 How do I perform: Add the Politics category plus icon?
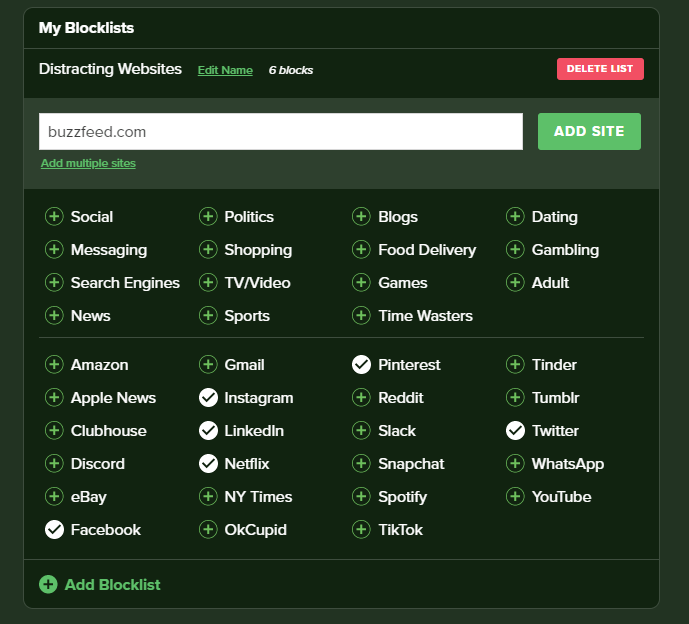point(208,217)
